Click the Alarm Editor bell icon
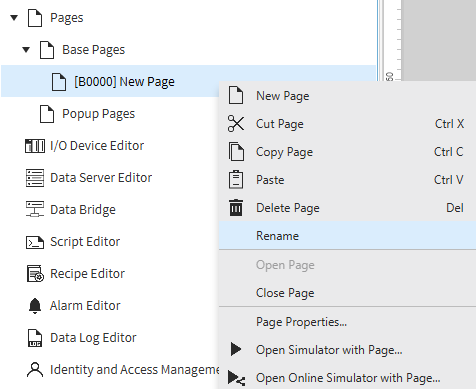476x389 pixels. [35, 306]
